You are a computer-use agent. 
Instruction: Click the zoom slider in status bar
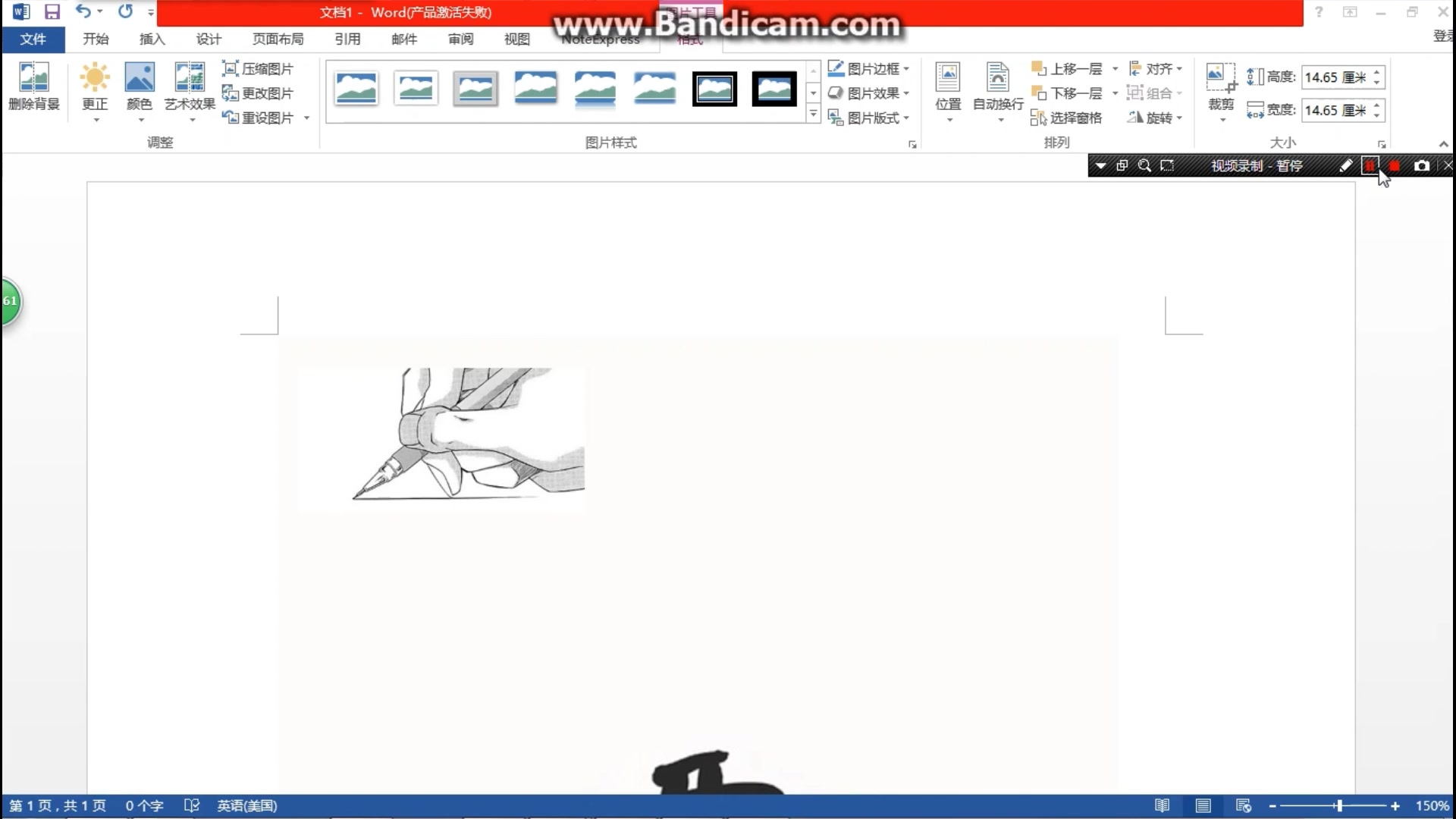tap(1339, 805)
